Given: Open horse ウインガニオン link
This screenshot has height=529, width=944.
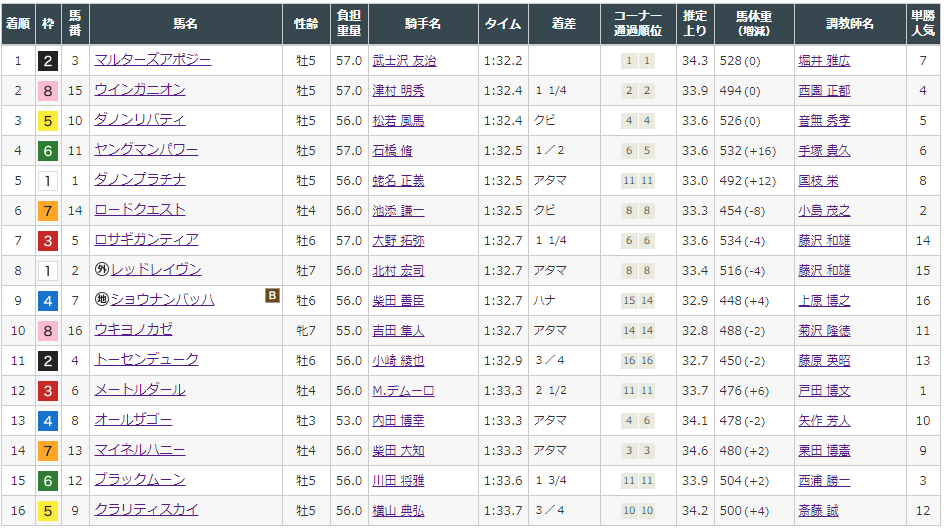Looking at the screenshot, I should pos(140,90).
